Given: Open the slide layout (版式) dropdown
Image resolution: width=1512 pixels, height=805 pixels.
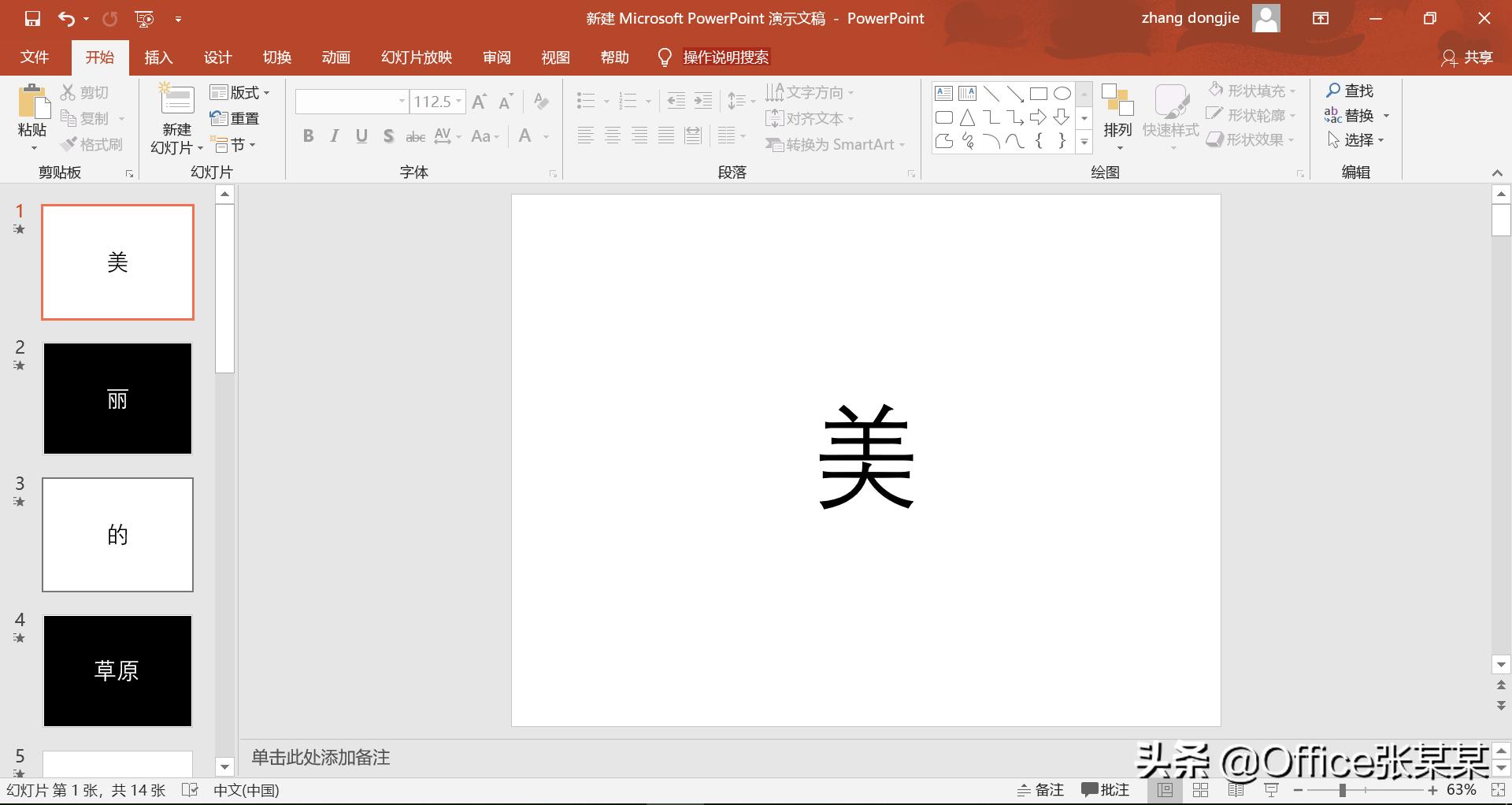Looking at the screenshot, I should coord(240,92).
